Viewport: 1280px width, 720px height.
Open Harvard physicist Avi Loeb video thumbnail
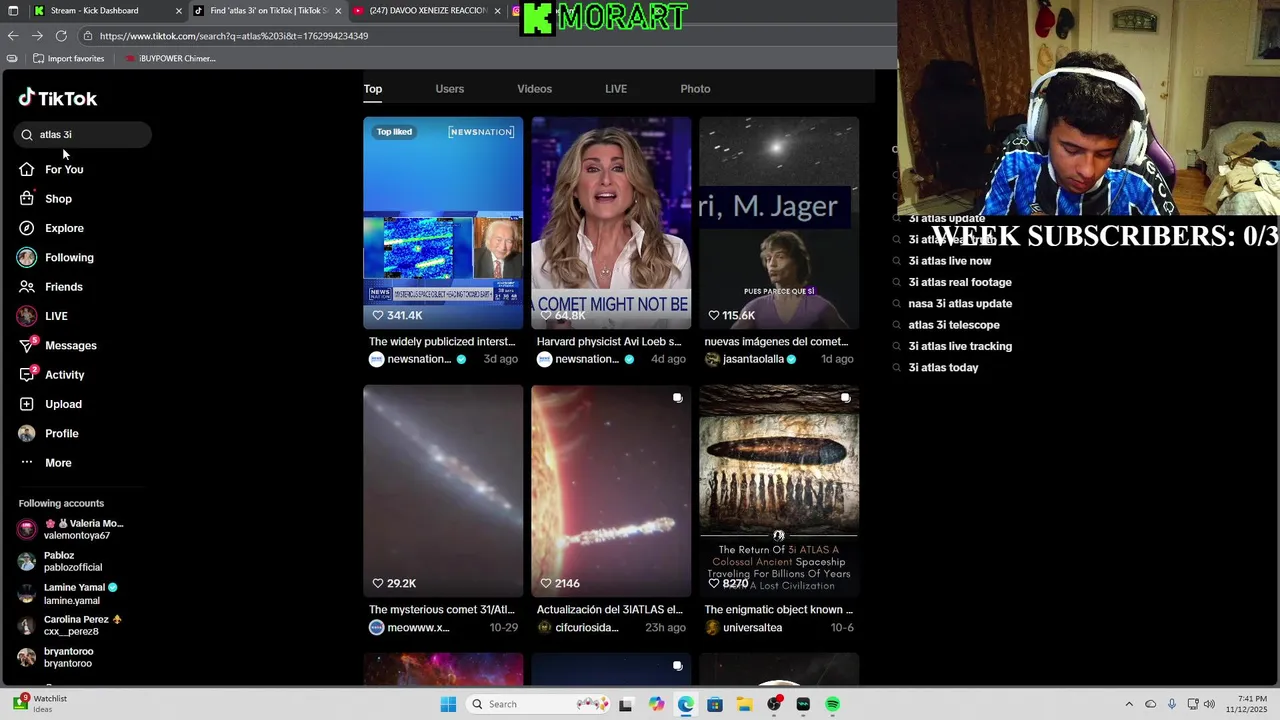[611, 223]
